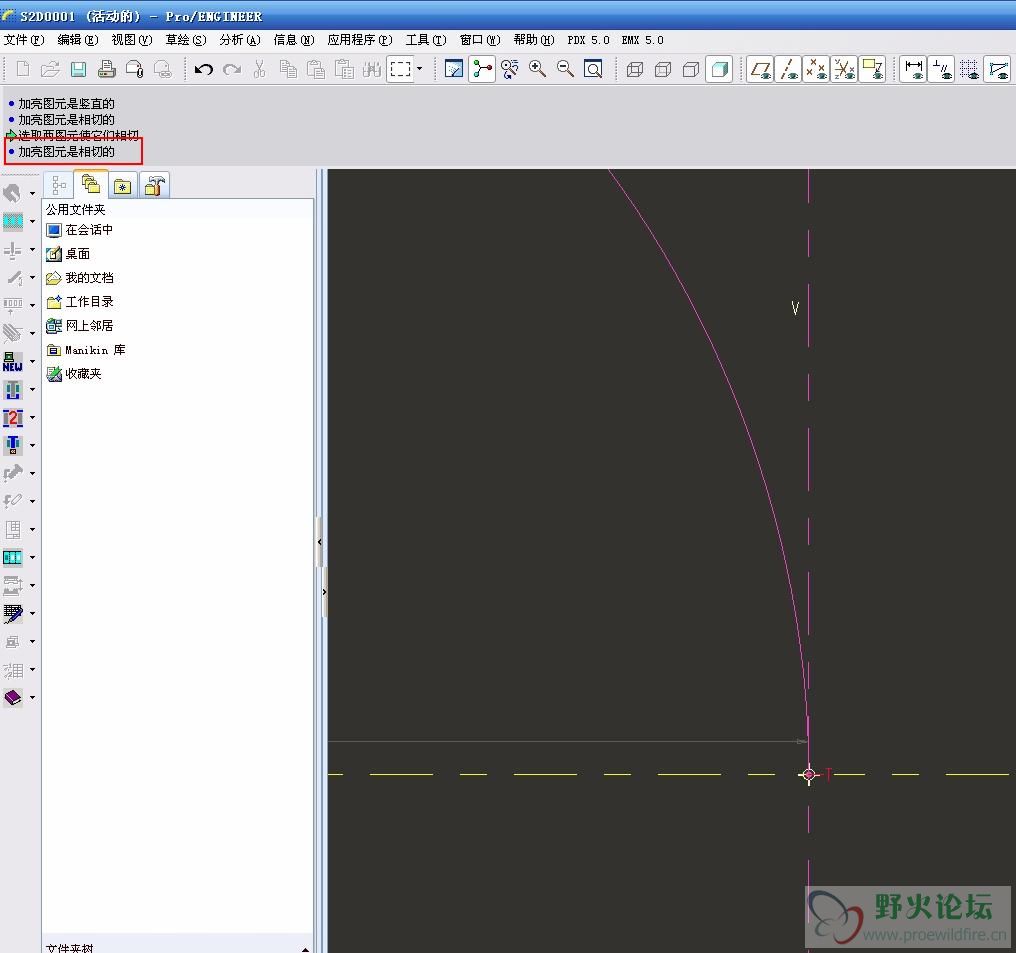Open 网上邻居 (Network Neighborhood)
Screen dimensions: 1016x953
point(80,326)
